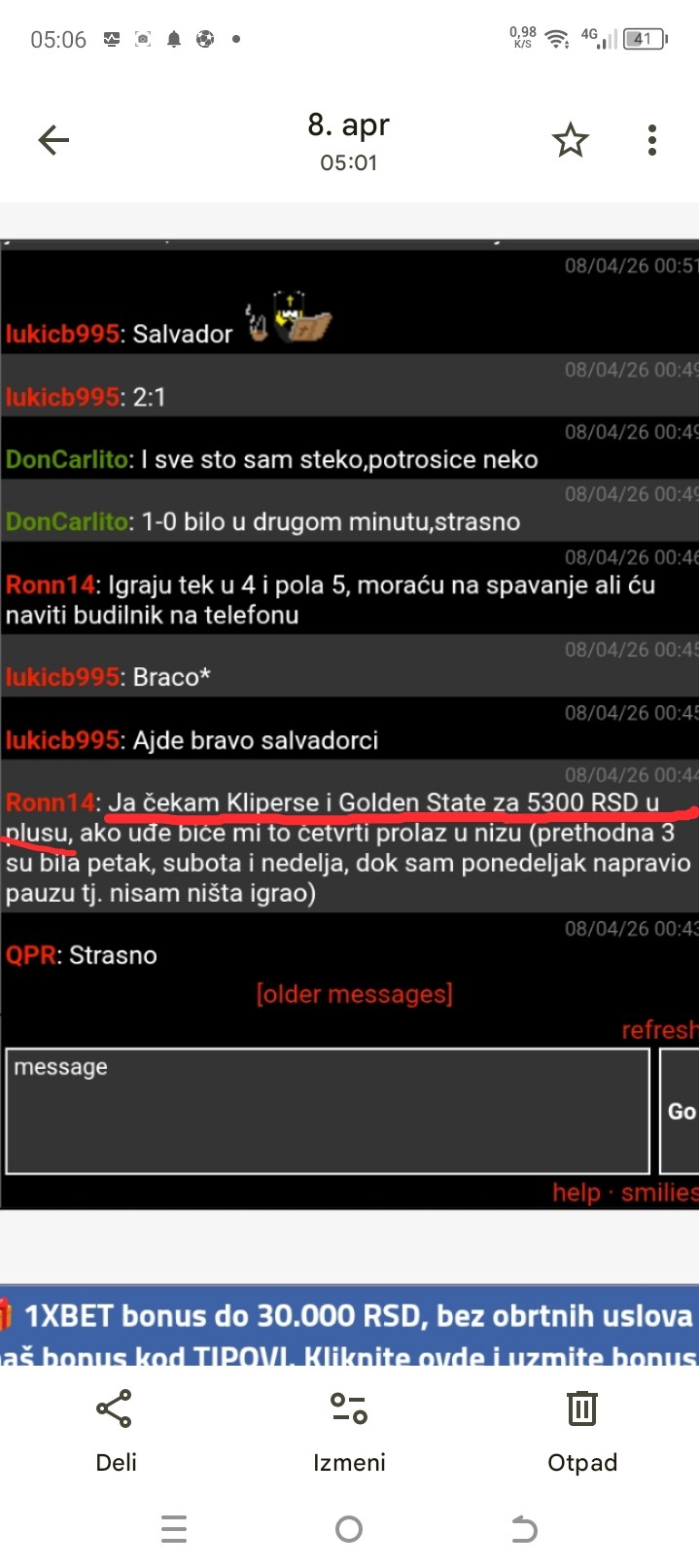This screenshot has width=699, height=1568.
Task: Tap the back arrow icon
Action: (x=53, y=140)
